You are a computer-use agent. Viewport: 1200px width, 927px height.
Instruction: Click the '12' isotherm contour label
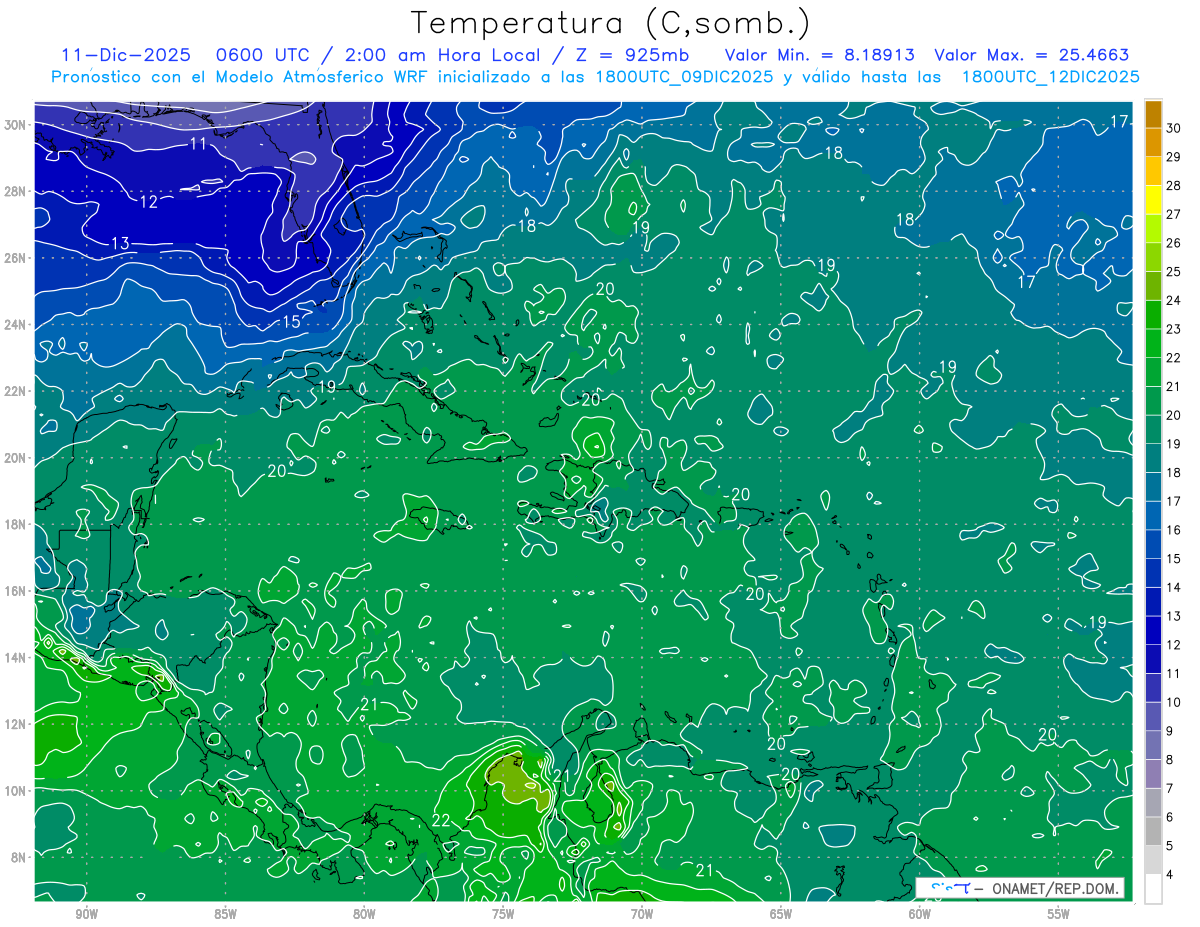point(148,202)
